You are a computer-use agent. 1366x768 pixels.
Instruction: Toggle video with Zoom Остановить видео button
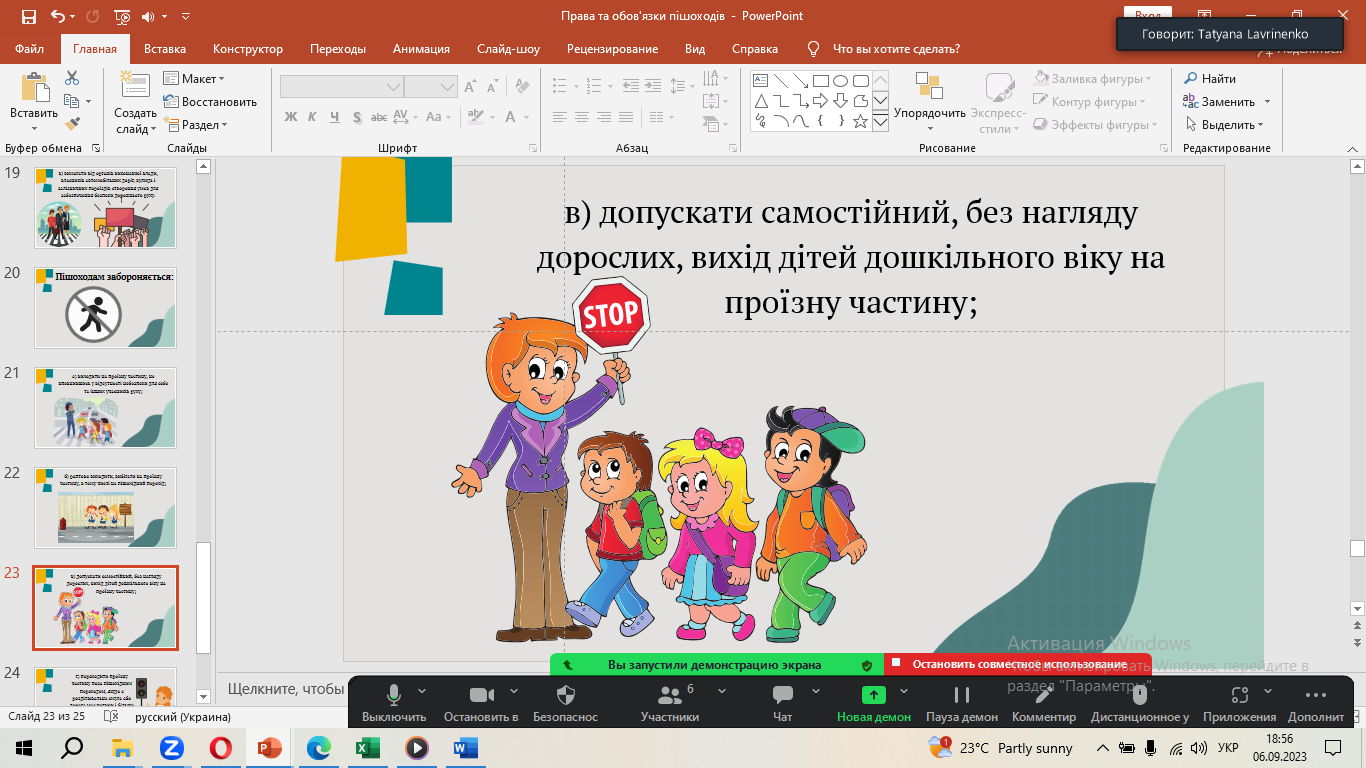pos(481,703)
